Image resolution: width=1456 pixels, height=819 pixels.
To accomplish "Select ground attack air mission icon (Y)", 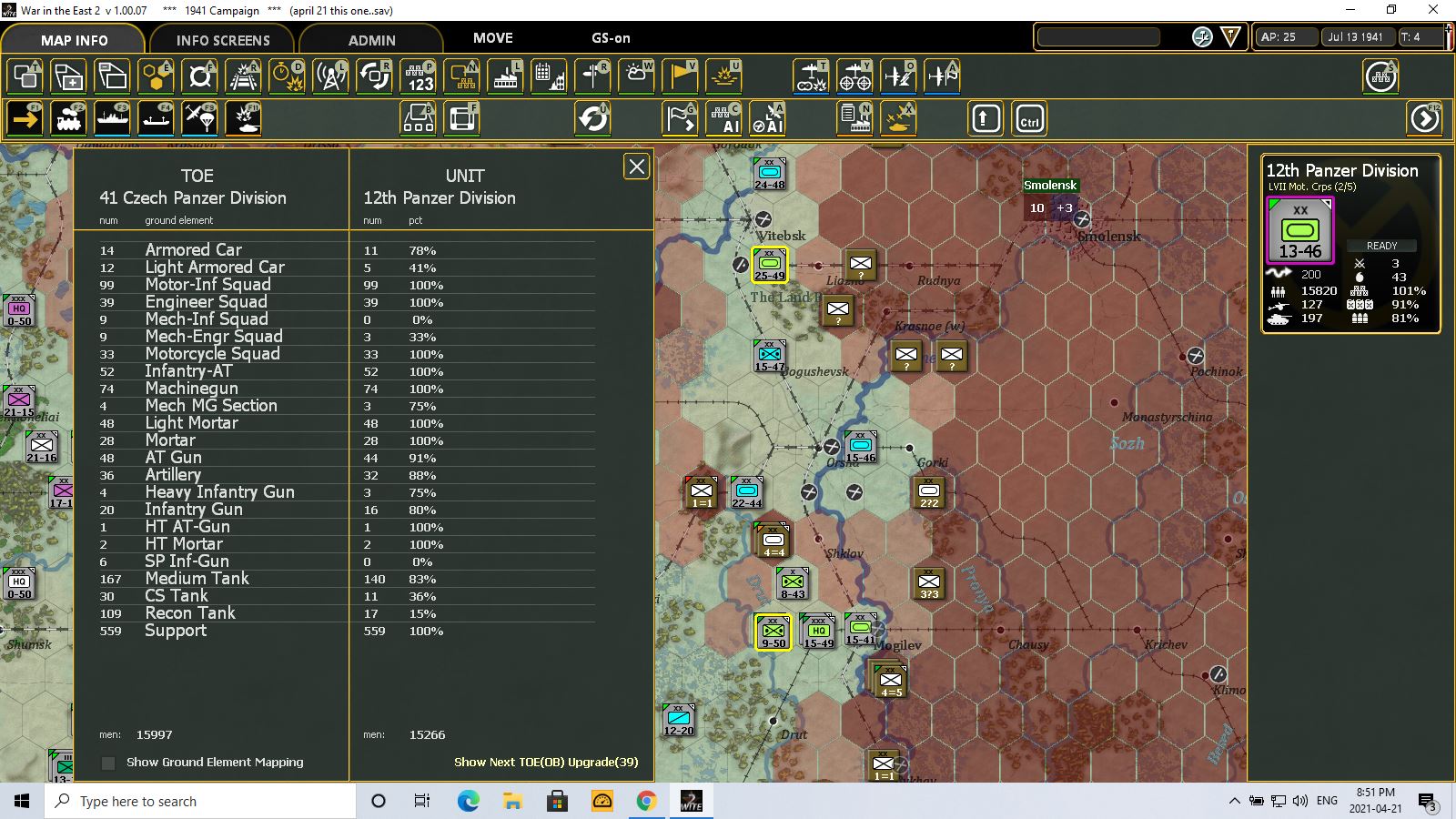I will 854,76.
